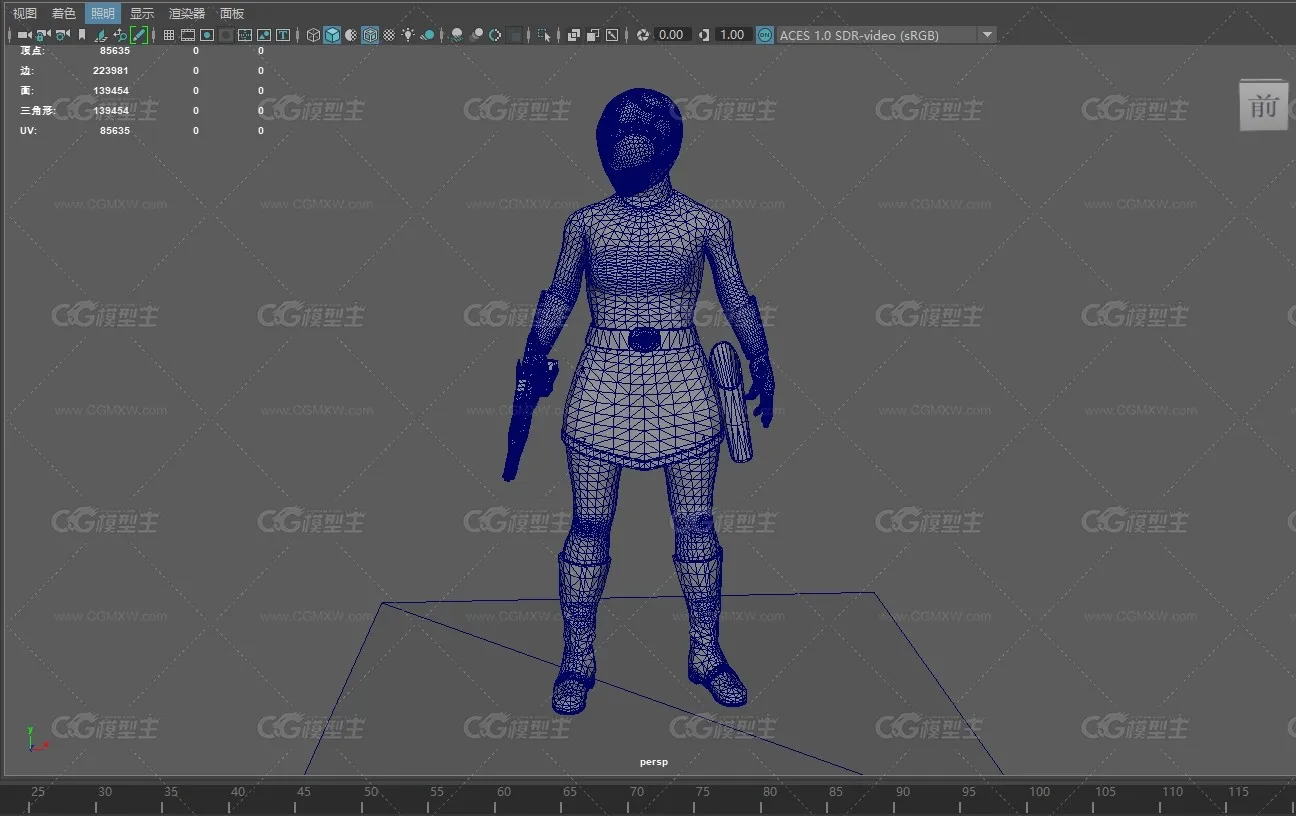Click the 前 face of the ViewCube

pyautogui.click(x=1264, y=105)
